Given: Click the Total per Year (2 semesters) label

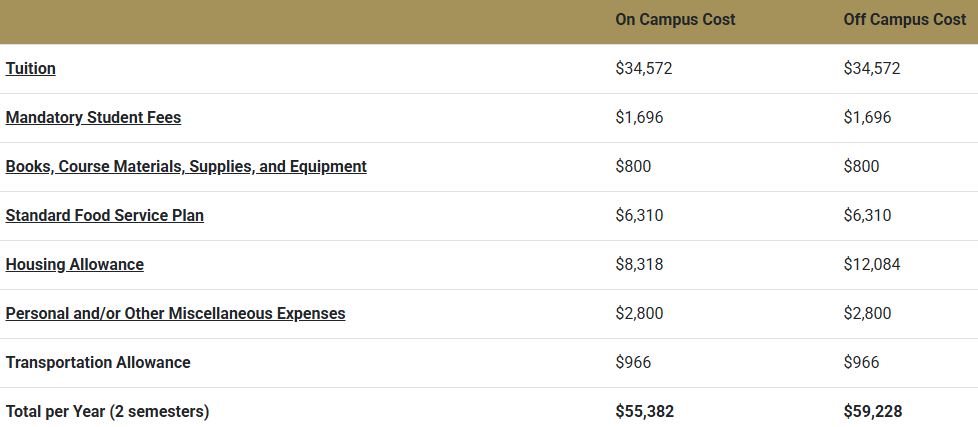Looking at the screenshot, I should [x=107, y=411].
